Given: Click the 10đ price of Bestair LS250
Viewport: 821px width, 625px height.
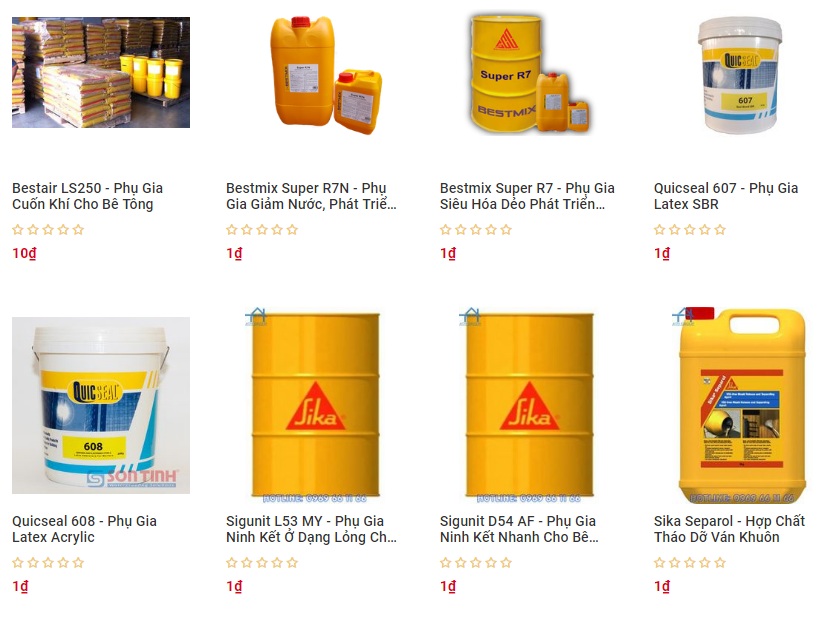Looking at the screenshot, I should click(x=24, y=253).
